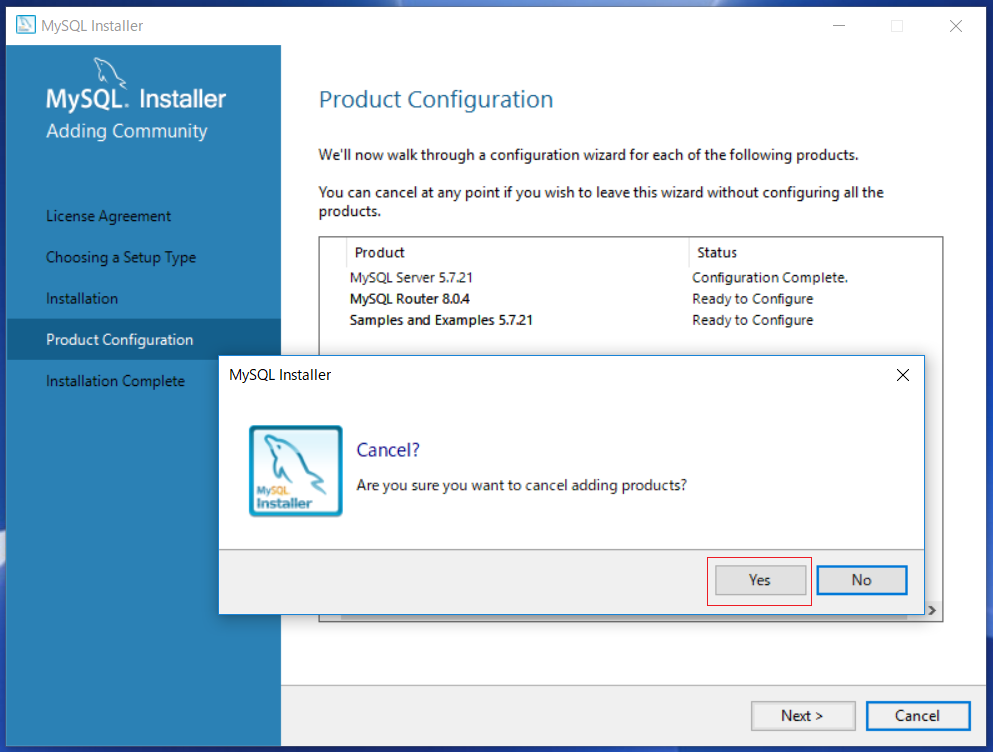Select the MySQL Router 8.0.4 product
Viewport: 993px width, 752px height.
[408, 298]
